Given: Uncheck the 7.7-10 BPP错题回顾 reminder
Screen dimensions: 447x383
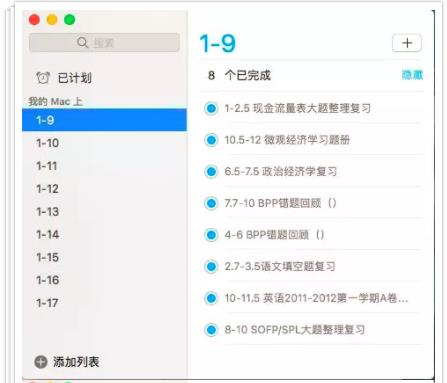Looking at the screenshot, I should click(x=211, y=203).
